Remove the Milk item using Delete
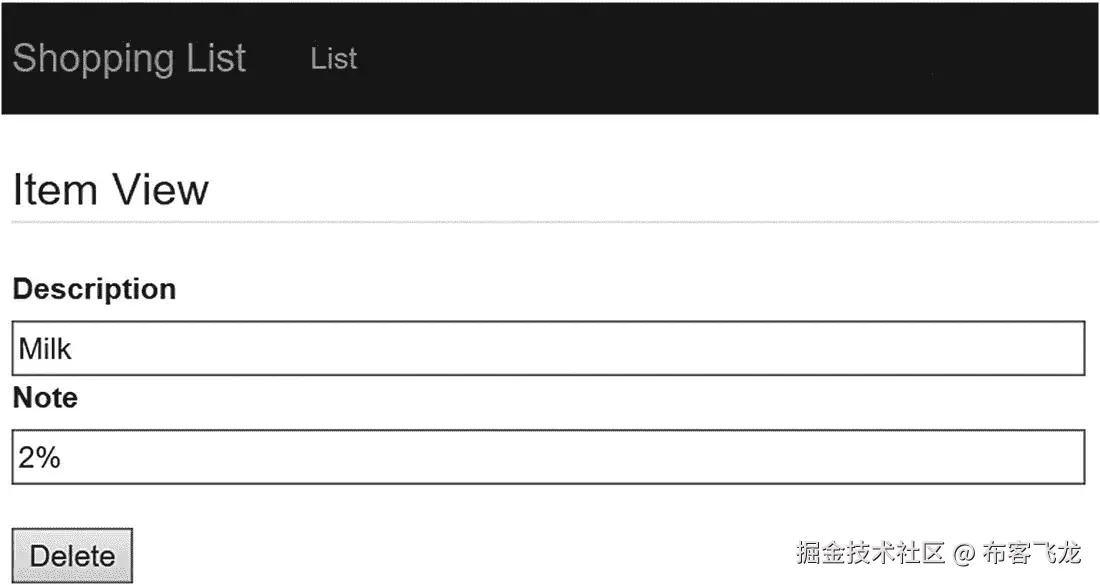 point(72,556)
